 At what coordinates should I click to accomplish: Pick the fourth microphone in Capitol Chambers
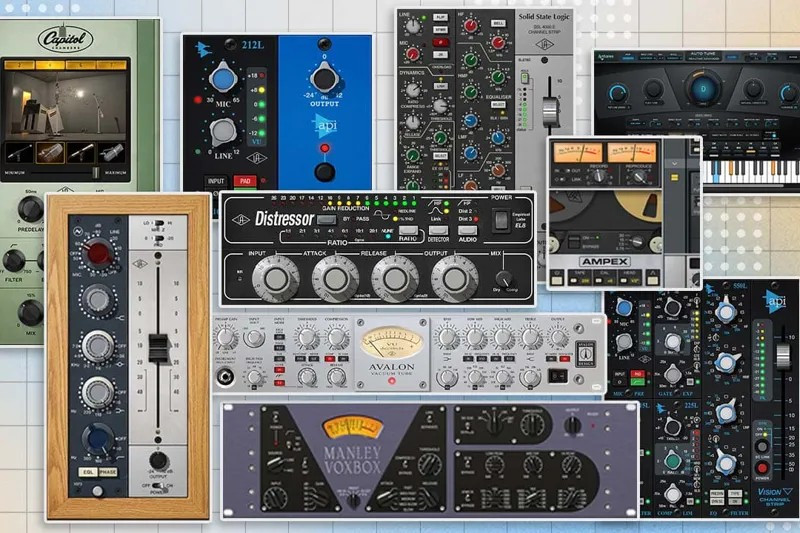click(112, 153)
